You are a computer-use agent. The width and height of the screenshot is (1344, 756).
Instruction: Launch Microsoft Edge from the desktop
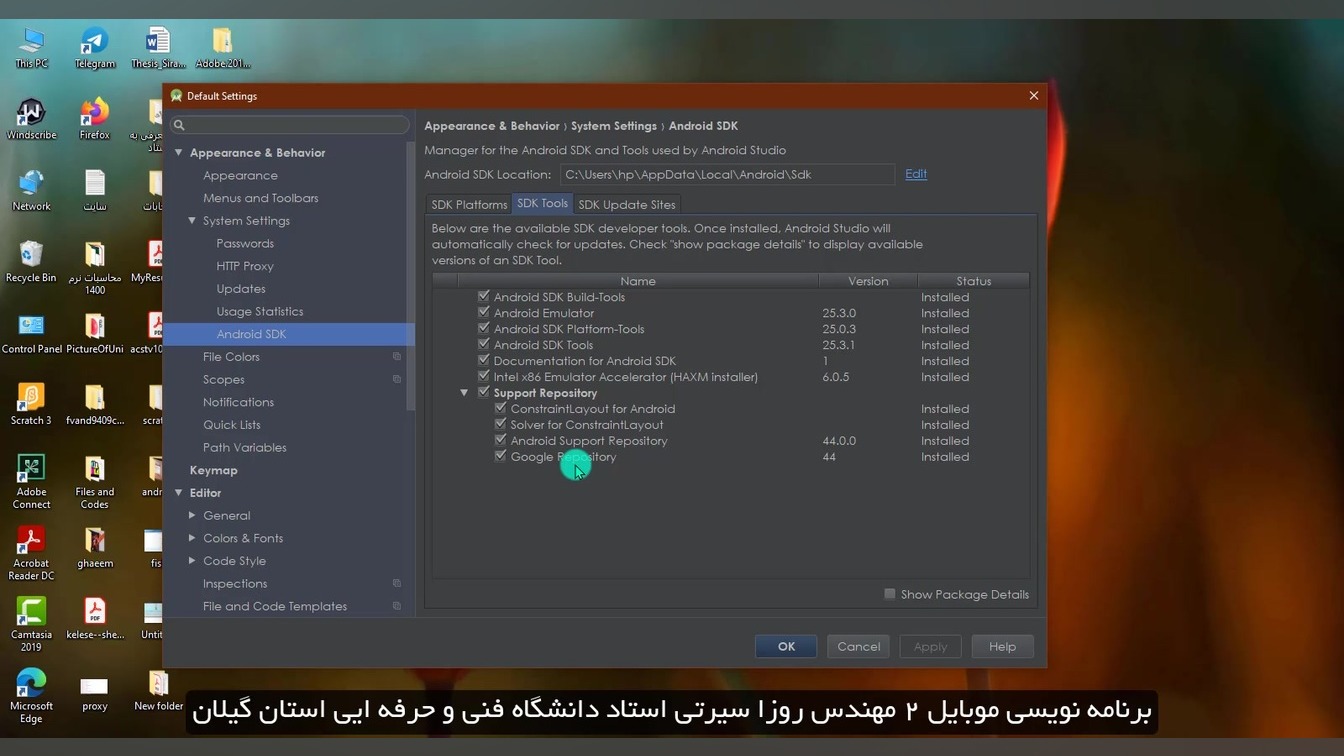tap(31, 696)
